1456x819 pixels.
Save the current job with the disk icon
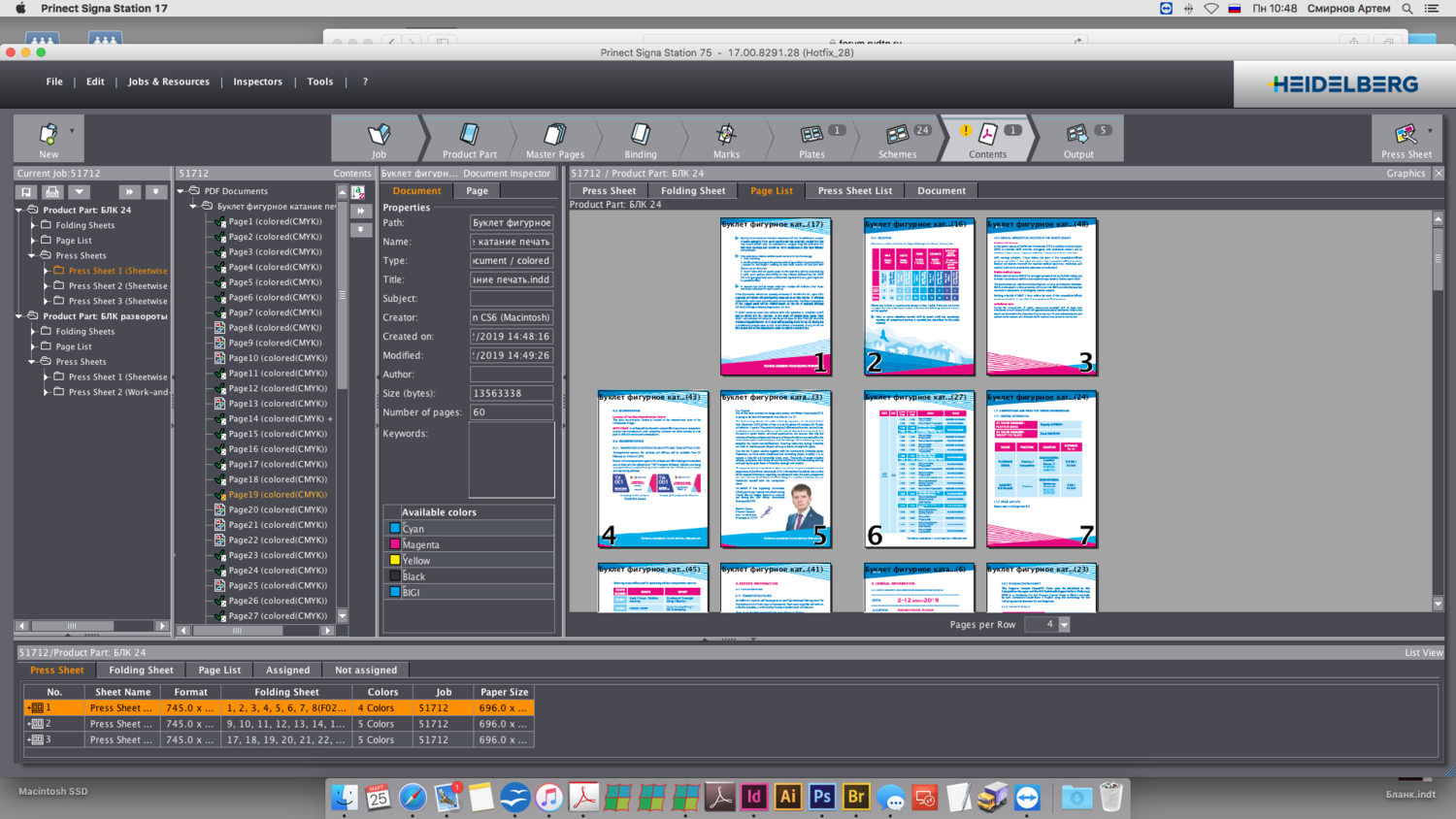26,192
